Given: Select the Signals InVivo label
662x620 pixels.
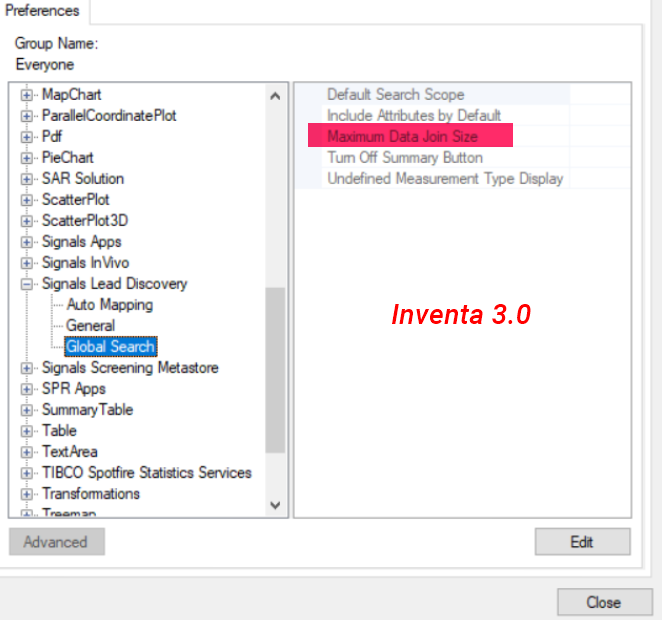Looking at the screenshot, I should [x=85, y=263].
